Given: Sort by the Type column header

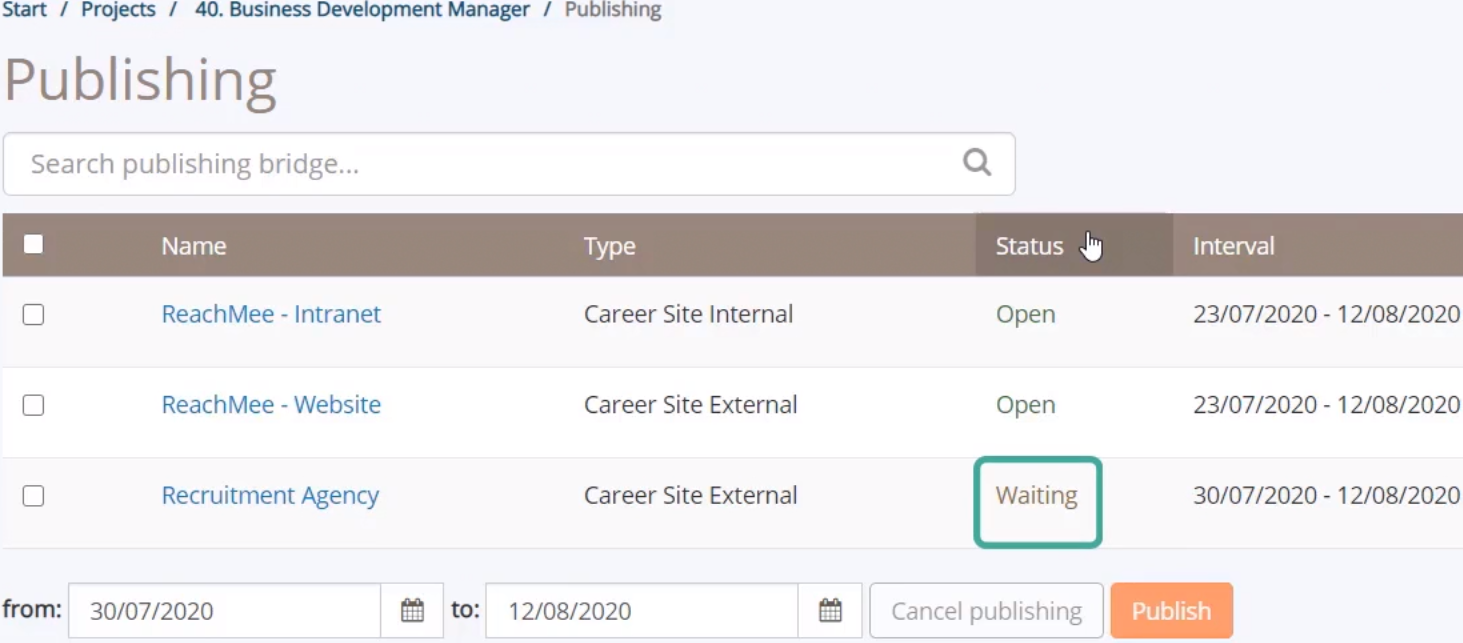Looking at the screenshot, I should click(609, 246).
